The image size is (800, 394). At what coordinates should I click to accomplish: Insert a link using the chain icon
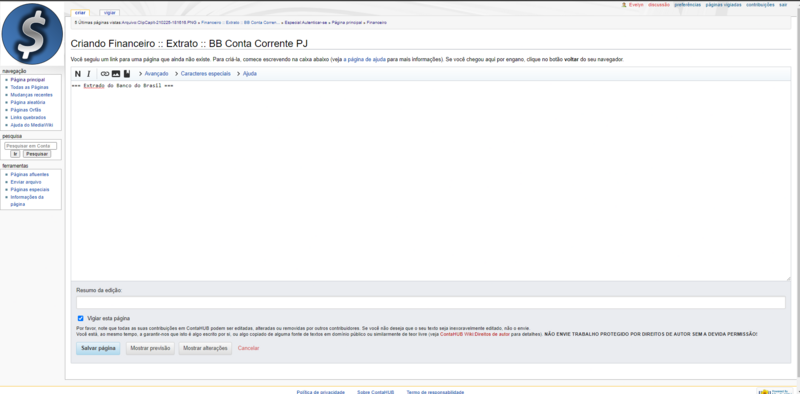[105, 74]
